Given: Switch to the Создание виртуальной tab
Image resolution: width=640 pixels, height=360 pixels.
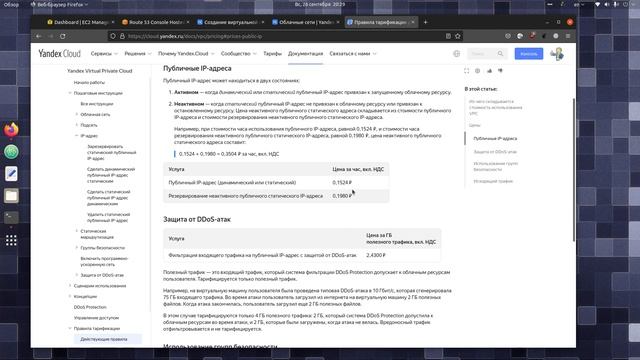Looking at the screenshot, I should coord(230,22).
